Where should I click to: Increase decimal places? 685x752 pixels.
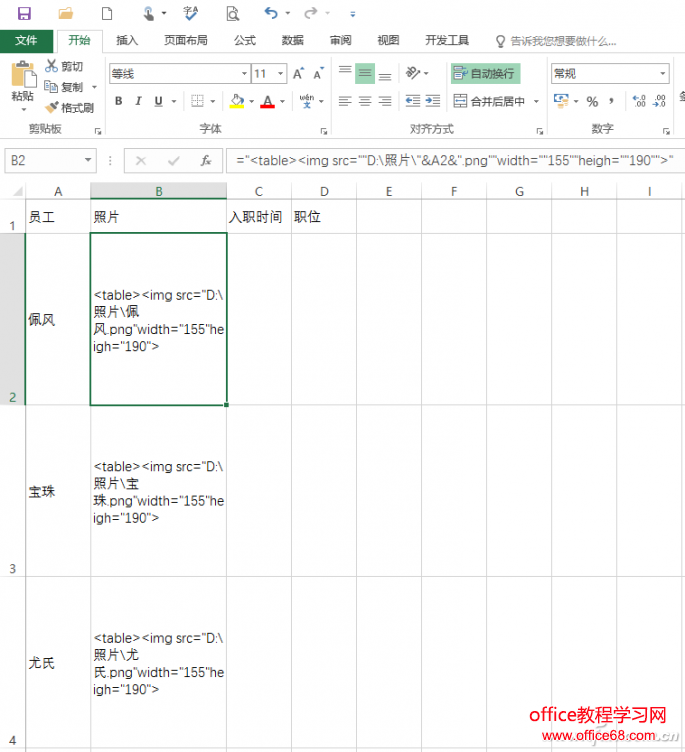point(639,101)
